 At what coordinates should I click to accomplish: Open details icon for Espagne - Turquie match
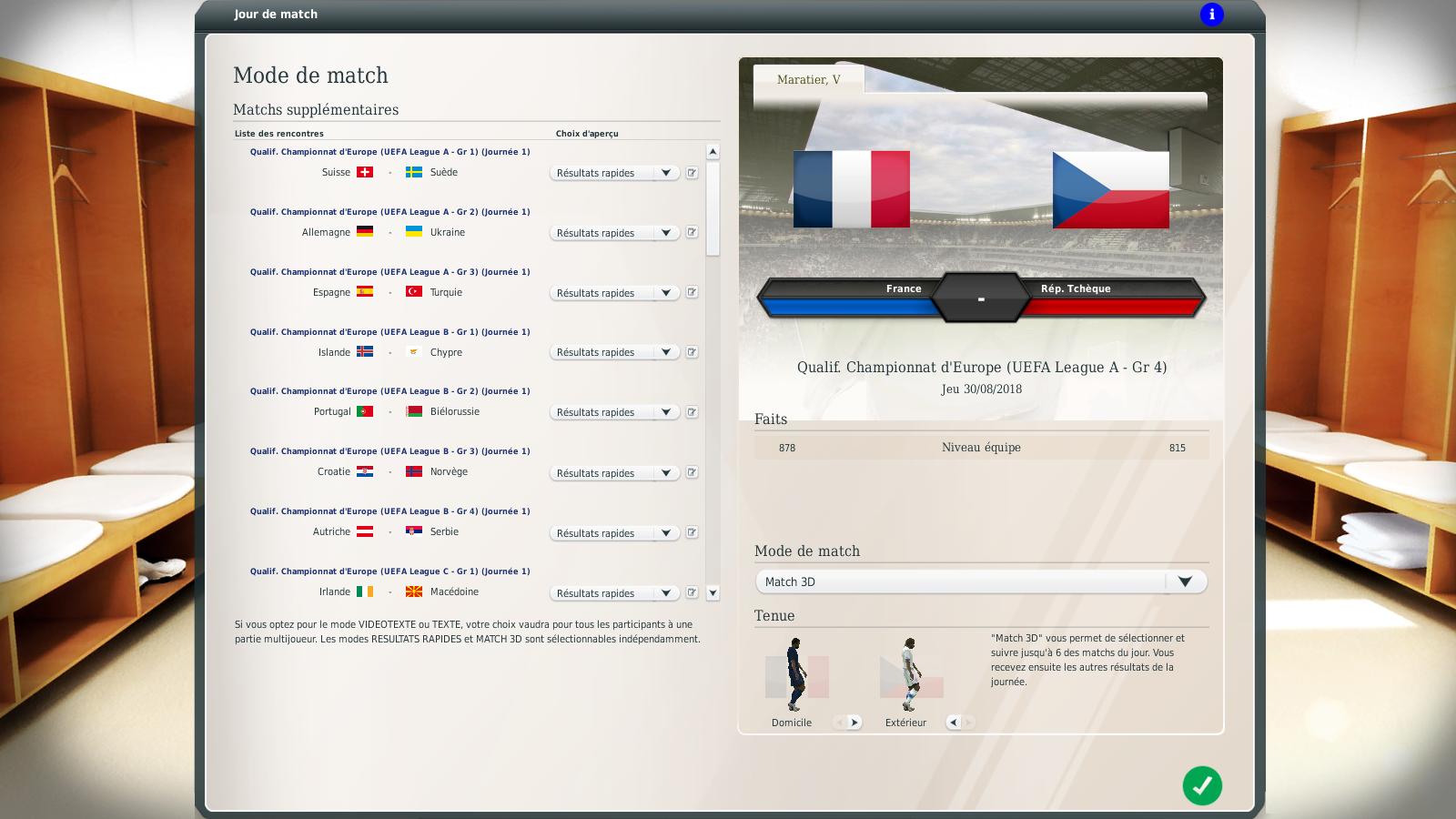tap(692, 293)
